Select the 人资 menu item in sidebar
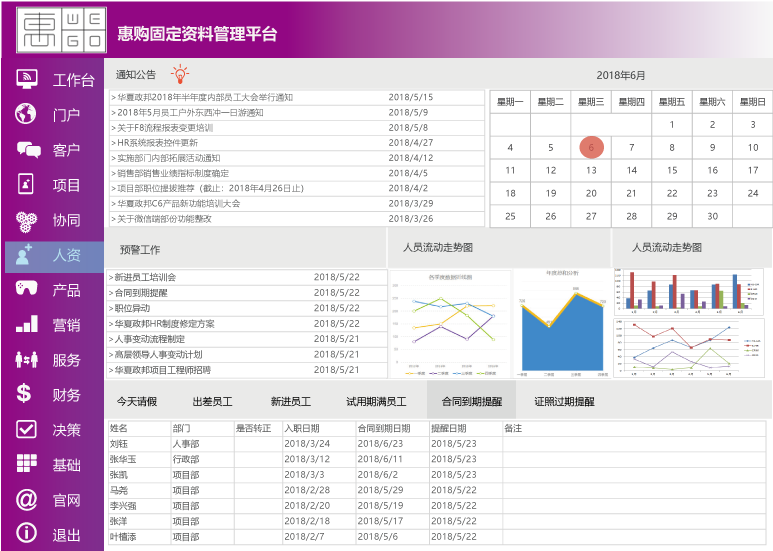The image size is (773, 551). (x=54, y=256)
